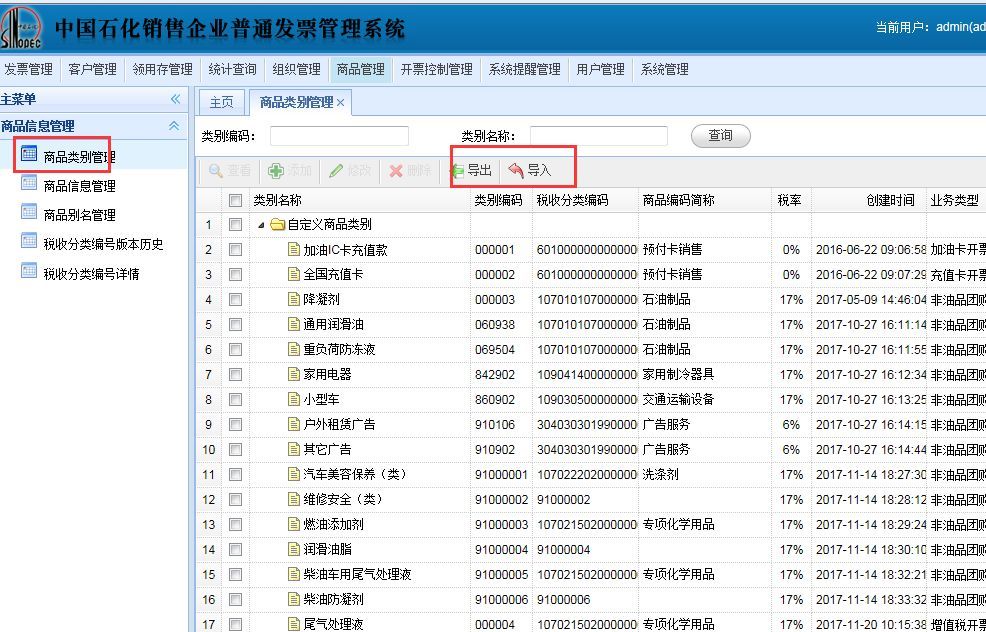Click document icon beside 润滑油脂
Image resolution: width=986 pixels, height=632 pixels.
[294, 549]
